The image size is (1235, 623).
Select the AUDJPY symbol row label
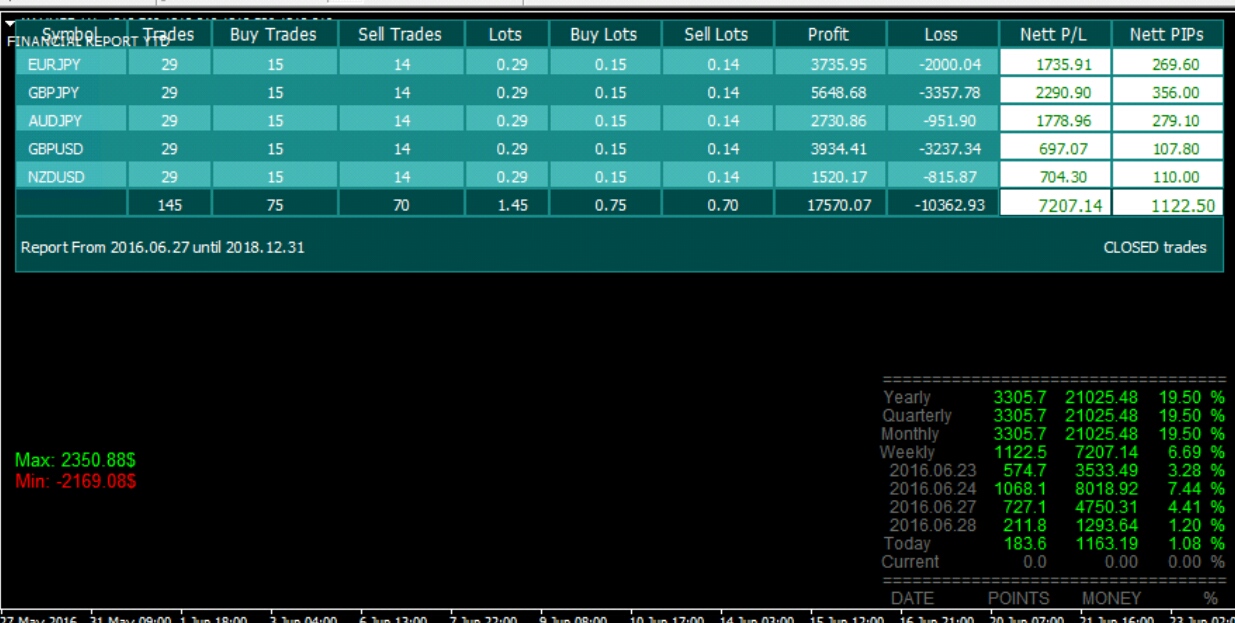[x=55, y=120]
